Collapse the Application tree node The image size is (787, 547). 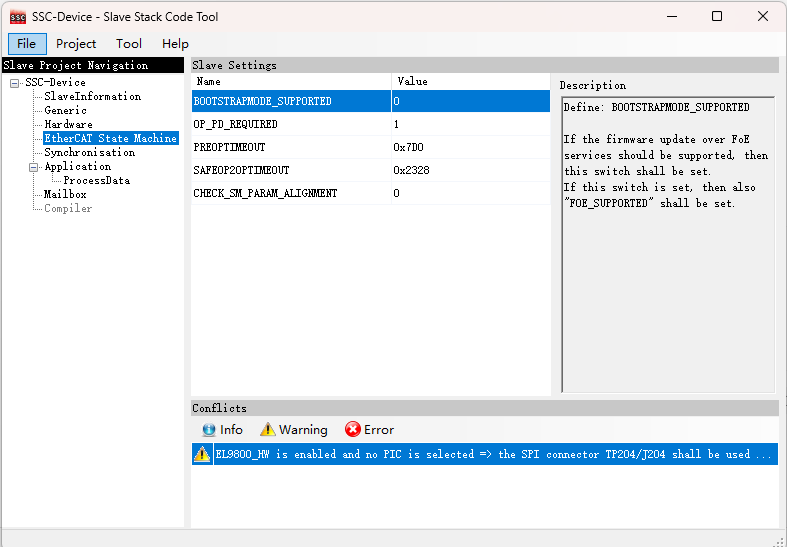34,167
